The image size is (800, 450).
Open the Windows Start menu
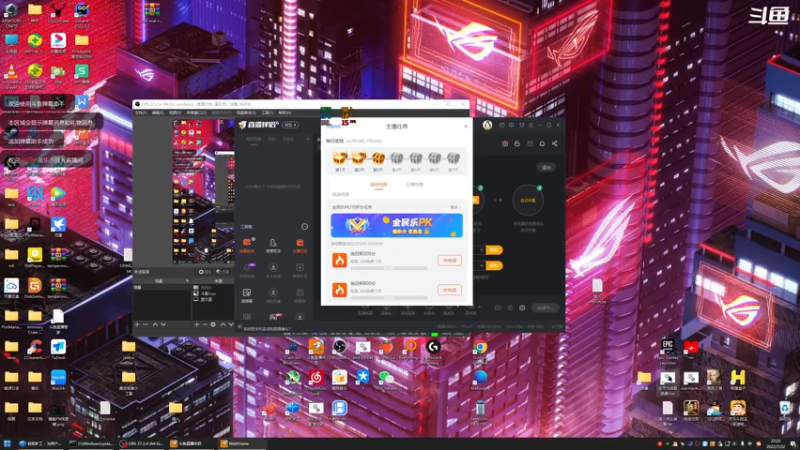7,444
